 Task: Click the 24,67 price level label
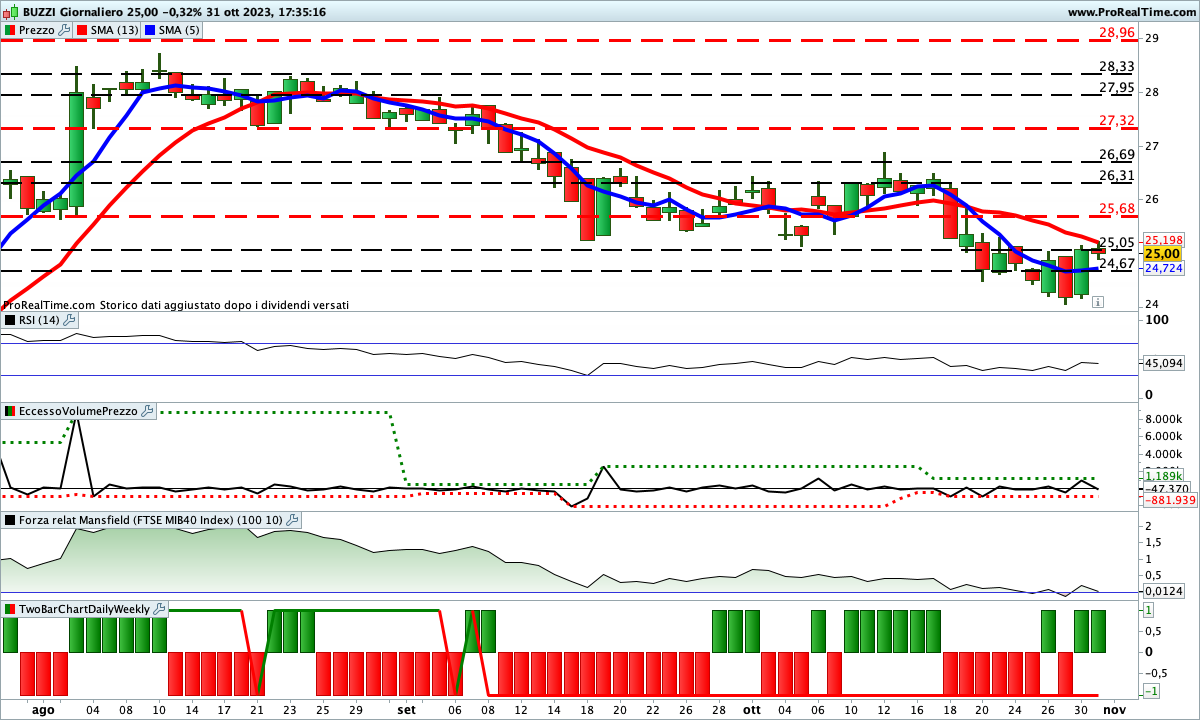point(1116,264)
